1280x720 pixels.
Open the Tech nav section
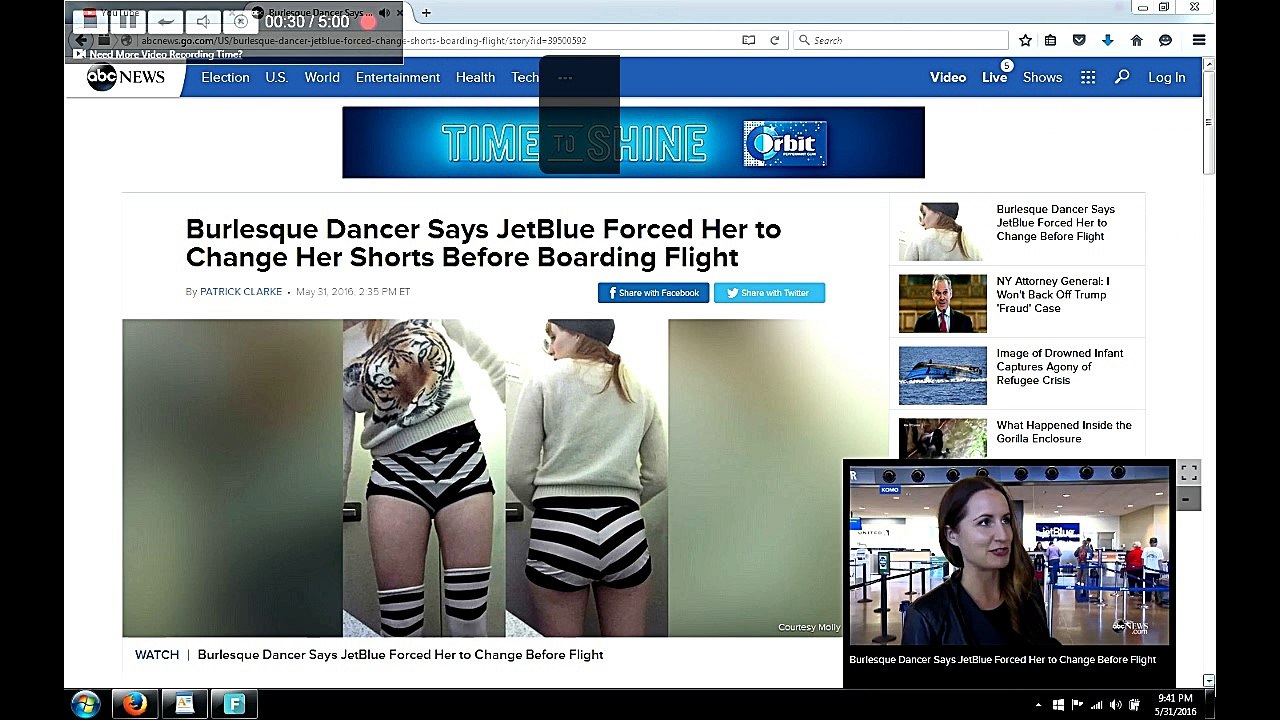525,77
